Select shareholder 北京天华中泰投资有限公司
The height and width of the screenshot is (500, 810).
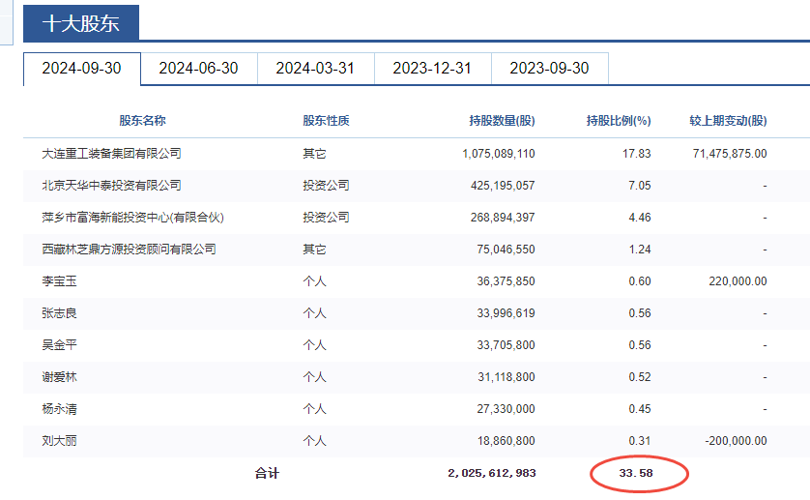pos(112,185)
